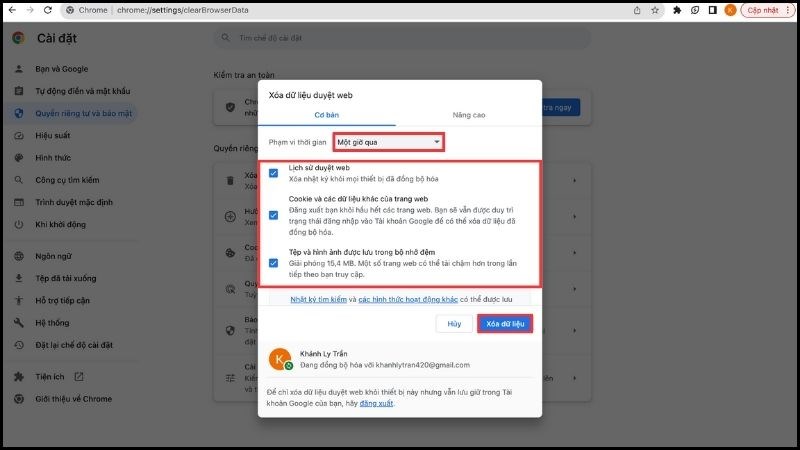Click the profile avatar K in toolbar
The image size is (800, 450).
(x=731, y=10)
